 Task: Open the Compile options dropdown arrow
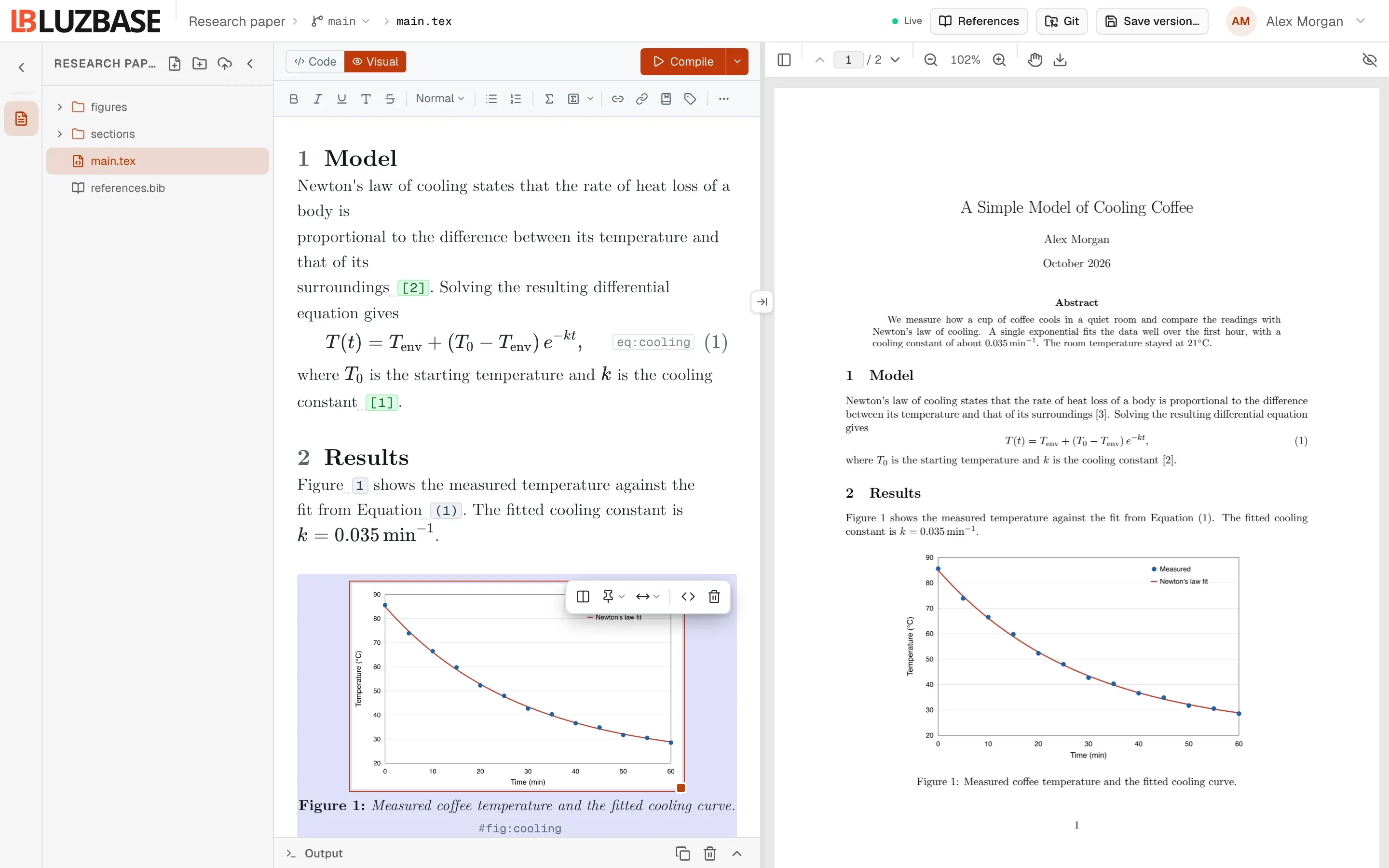click(737, 61)
